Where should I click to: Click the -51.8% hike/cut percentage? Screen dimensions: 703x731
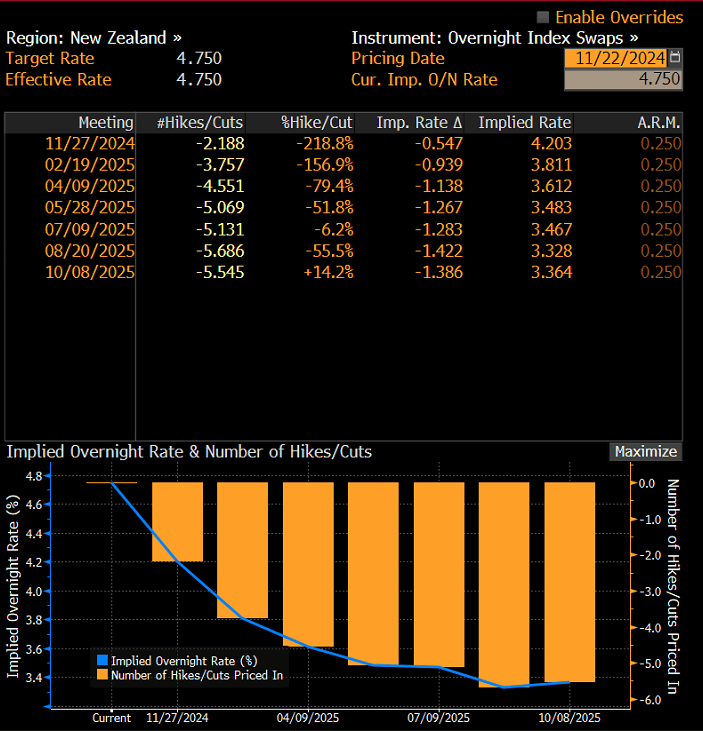[330, 207]
